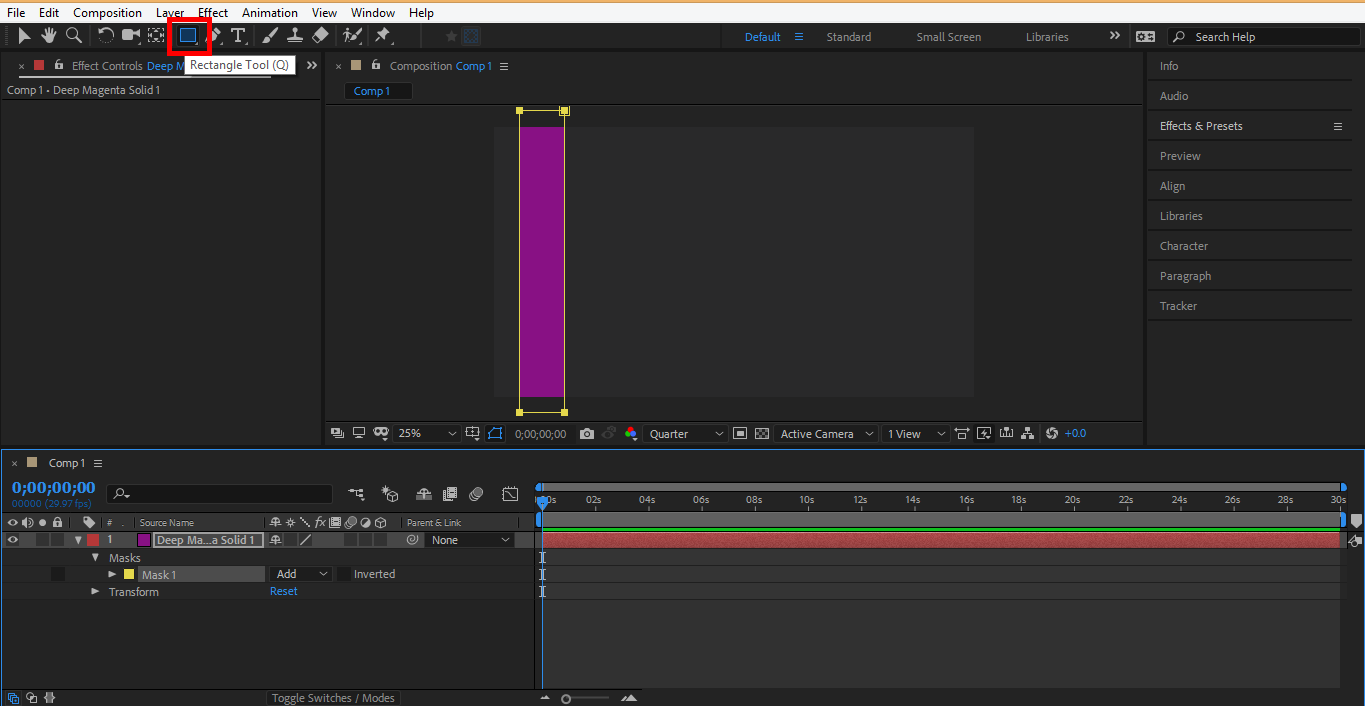1365x706 pixels.
Task: Click Reset next to Transform
Action: [284, 592]
